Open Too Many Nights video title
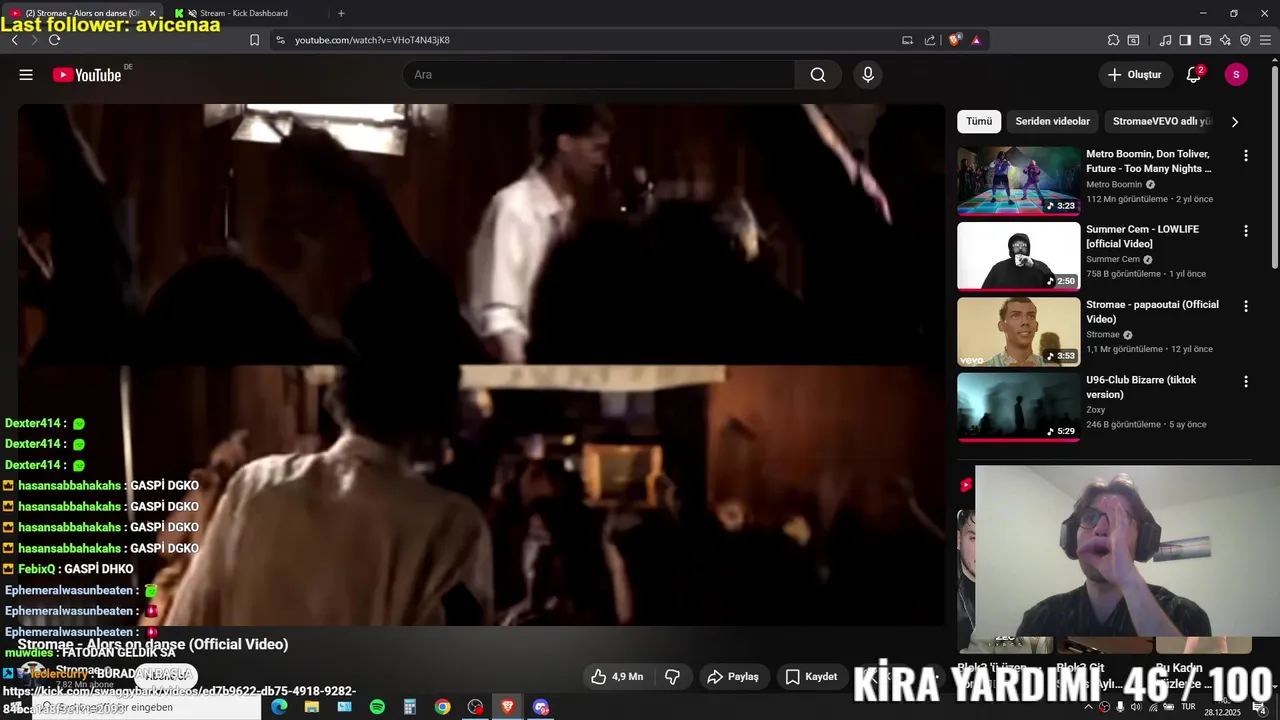 tap(1149, 161)
